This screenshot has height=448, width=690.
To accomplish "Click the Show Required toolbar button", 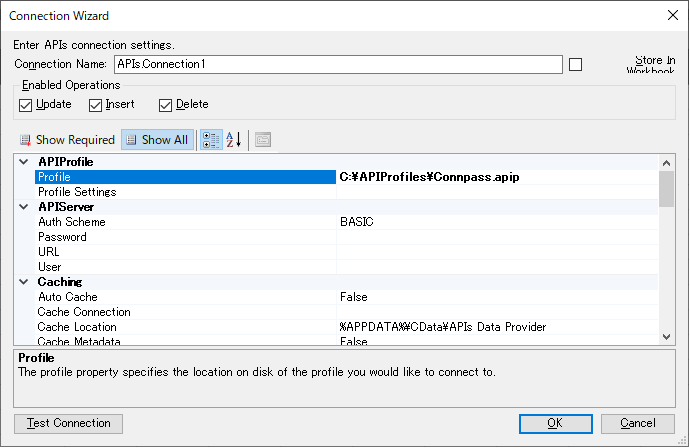I will click(67, 140).
